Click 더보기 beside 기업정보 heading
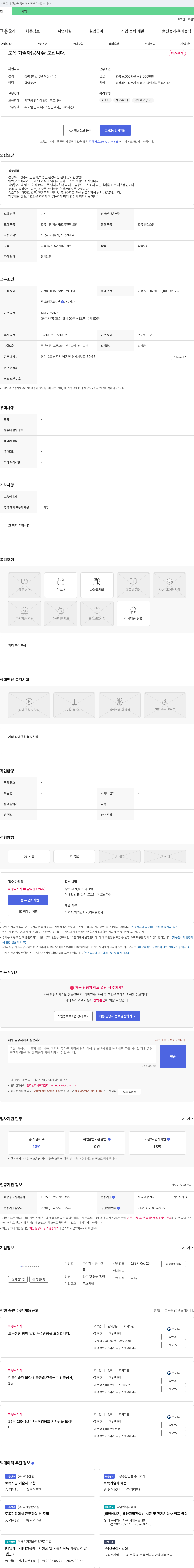This screenshot has height=1568, width=194. click(187, 1248)
